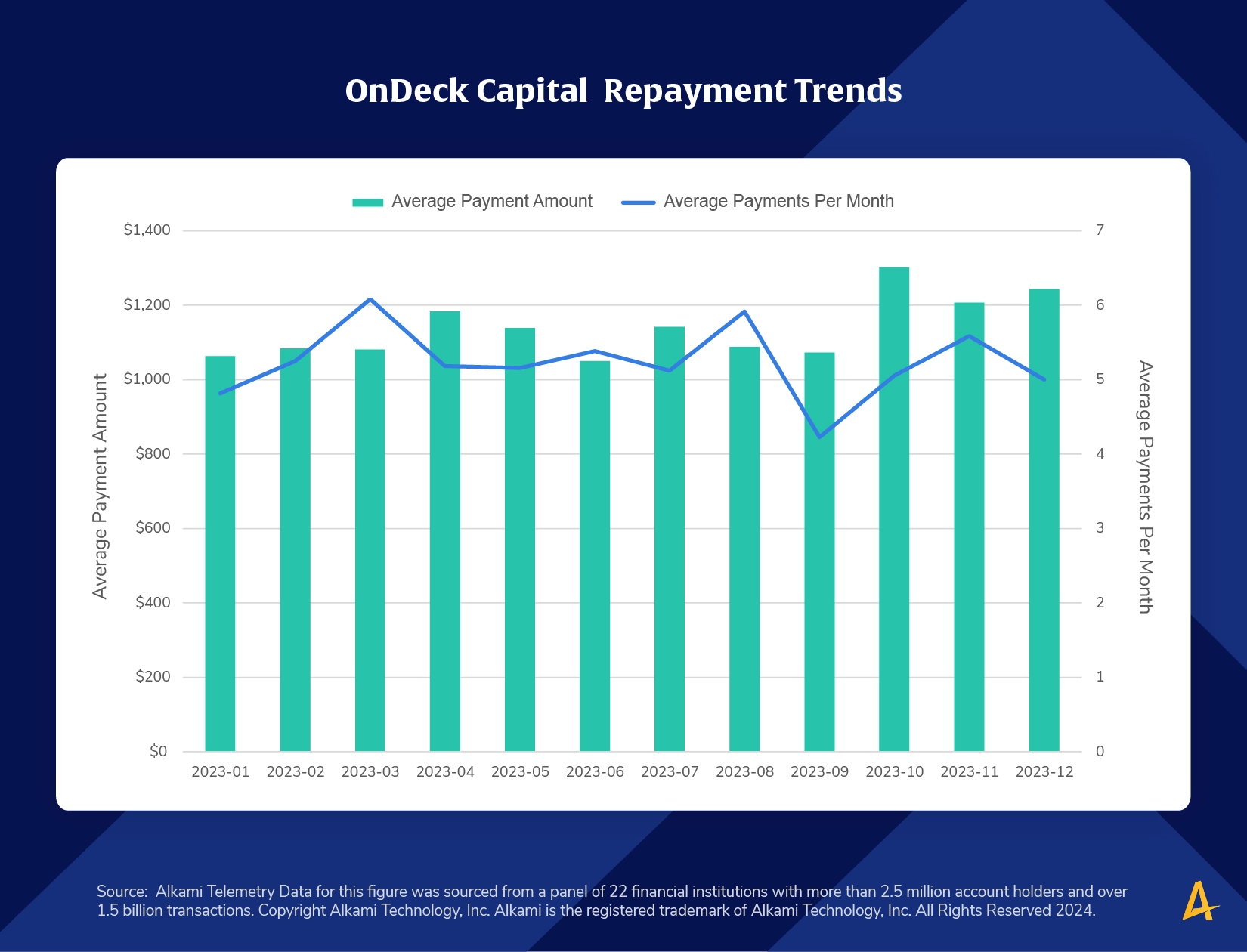The image size is (1247, 952).
Task: Click the '2023-04' x-axis label
Action: 445,772
